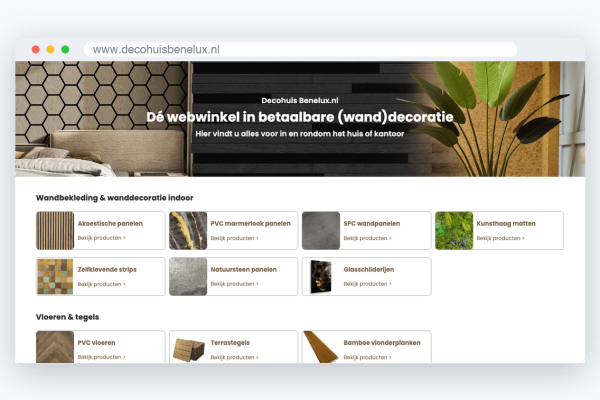Click the Wandbekleding & wanddecoratie indoor heading

coord(115,198)
